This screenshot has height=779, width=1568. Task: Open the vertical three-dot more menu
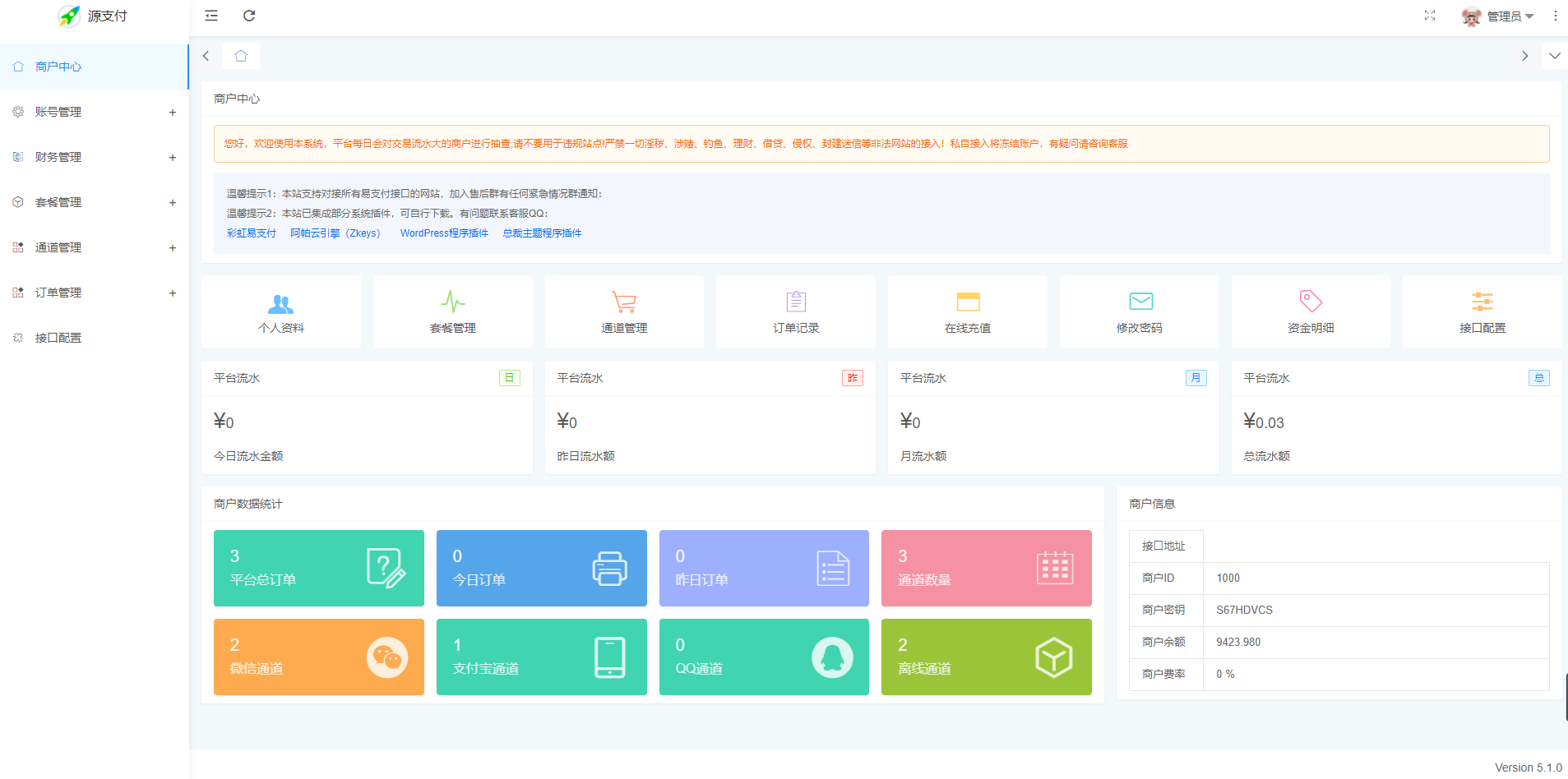(x=1555, y=16)
